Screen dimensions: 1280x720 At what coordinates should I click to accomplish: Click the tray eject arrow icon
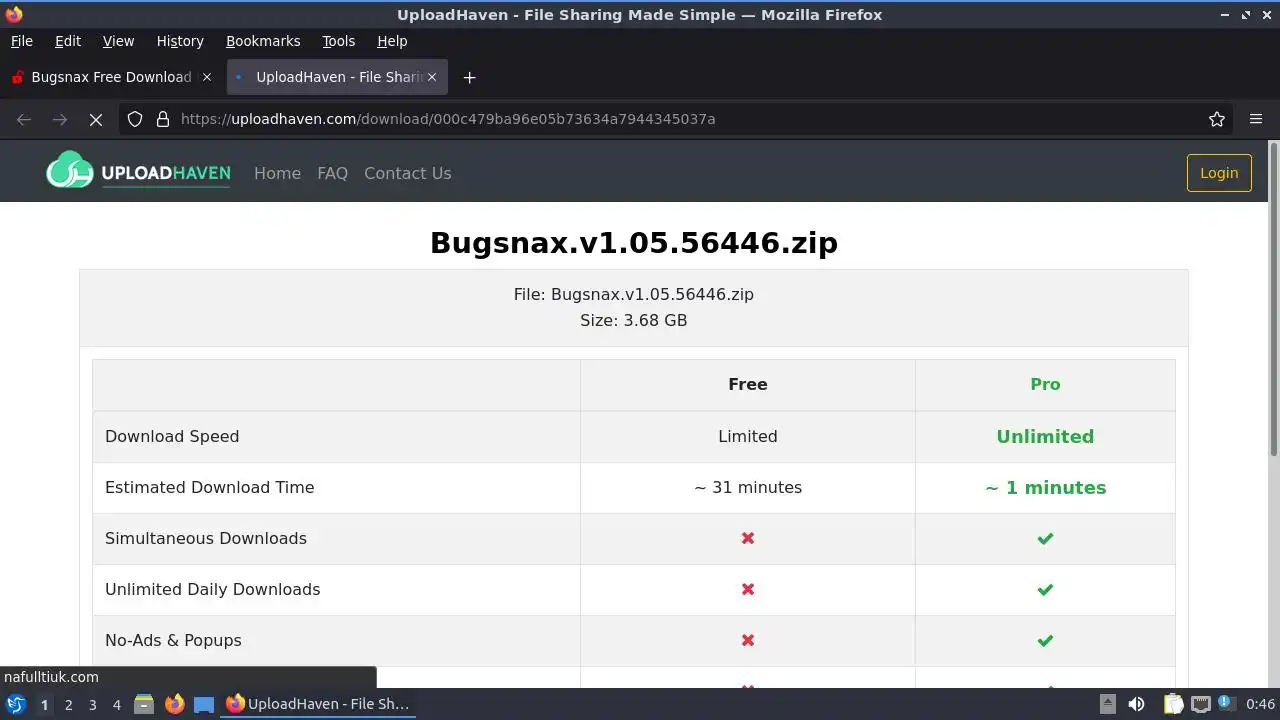1107,704
